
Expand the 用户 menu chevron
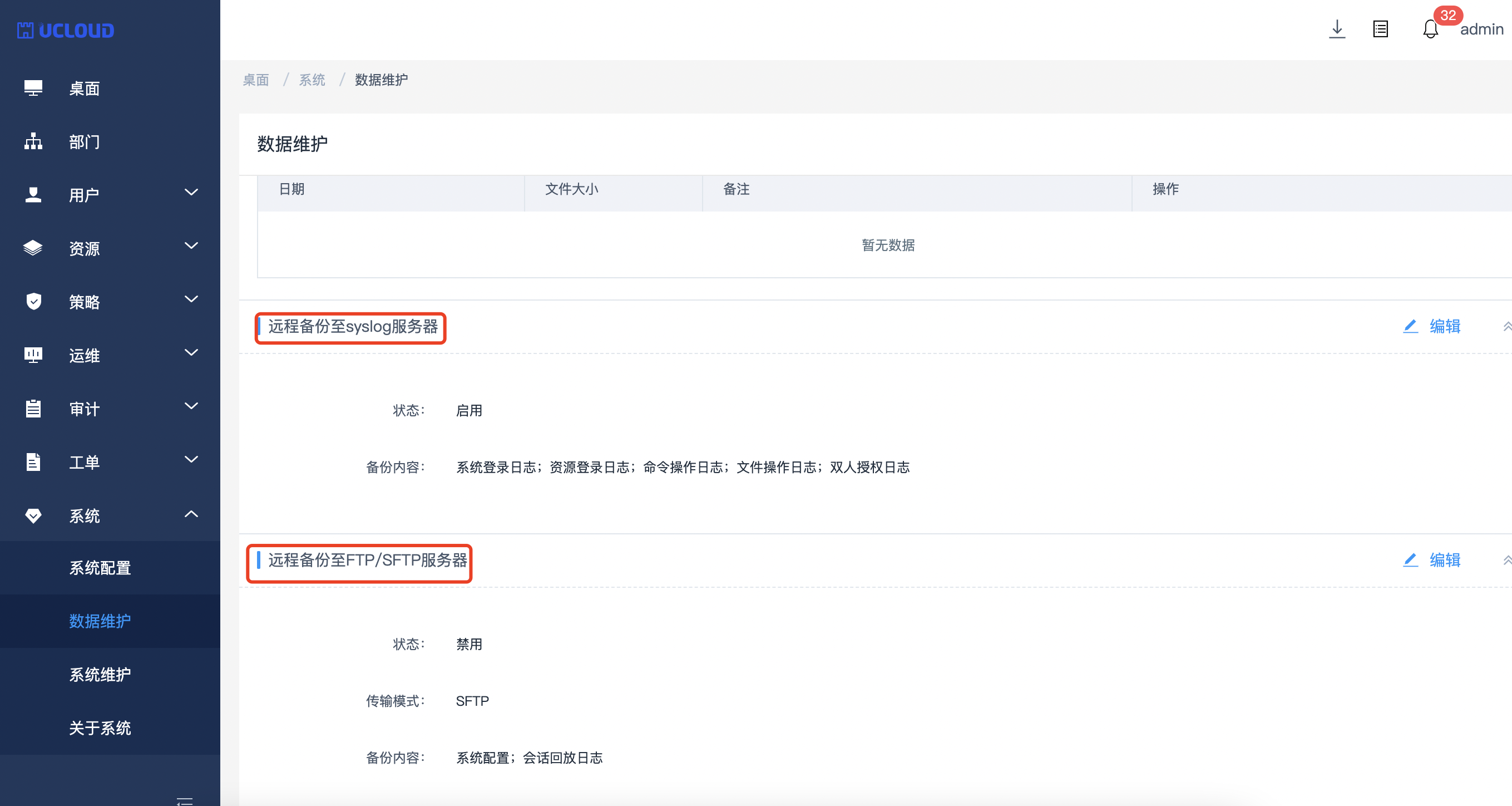click(x=191, y=193)
